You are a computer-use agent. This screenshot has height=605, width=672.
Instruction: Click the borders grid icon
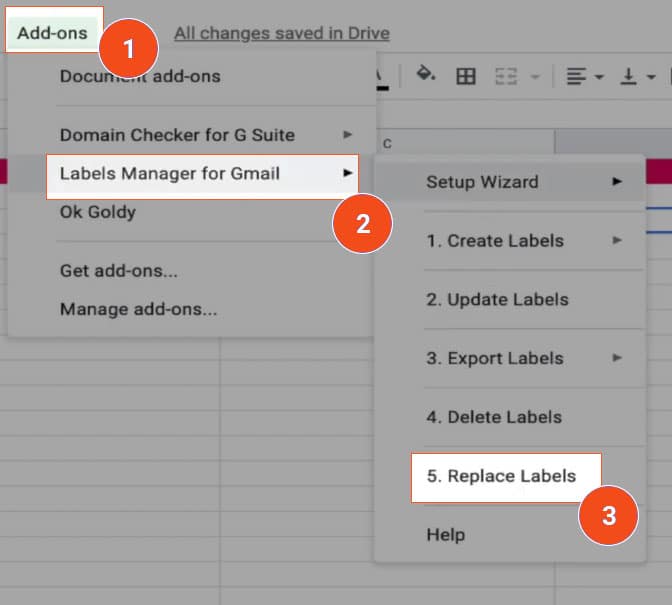(466, 76)
